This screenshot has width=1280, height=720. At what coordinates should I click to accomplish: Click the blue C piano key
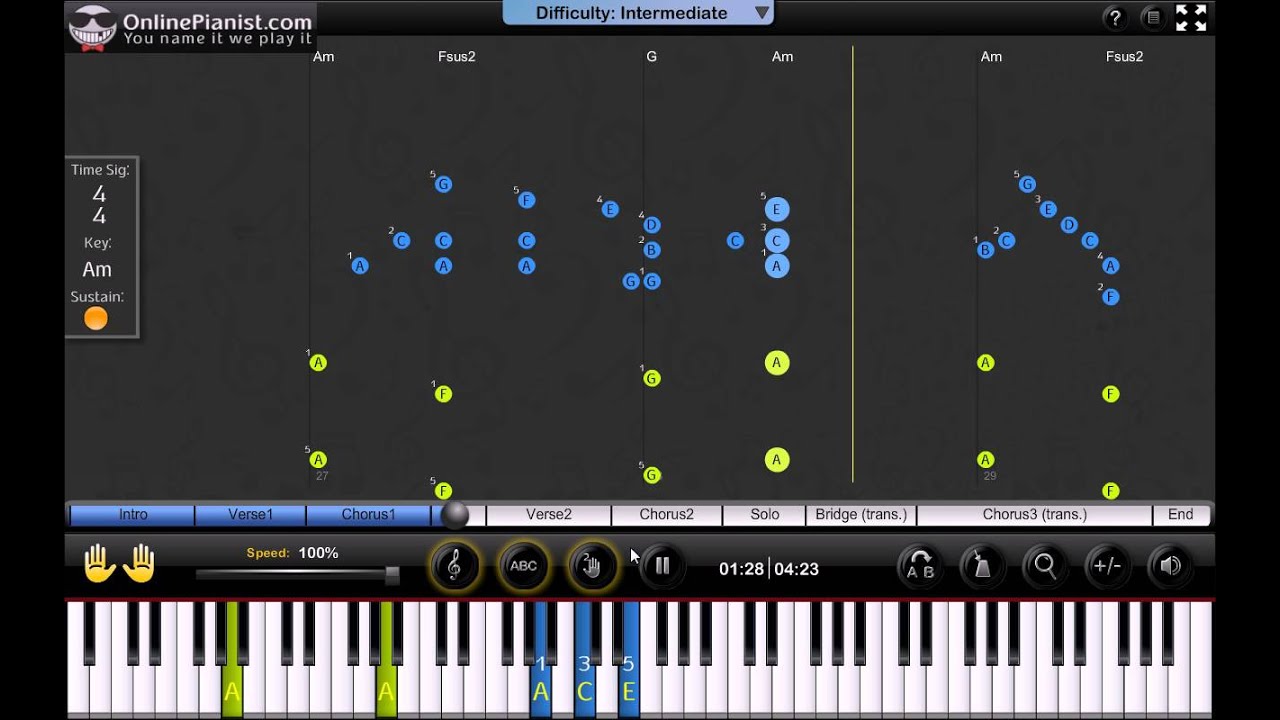tap(584, 660)
